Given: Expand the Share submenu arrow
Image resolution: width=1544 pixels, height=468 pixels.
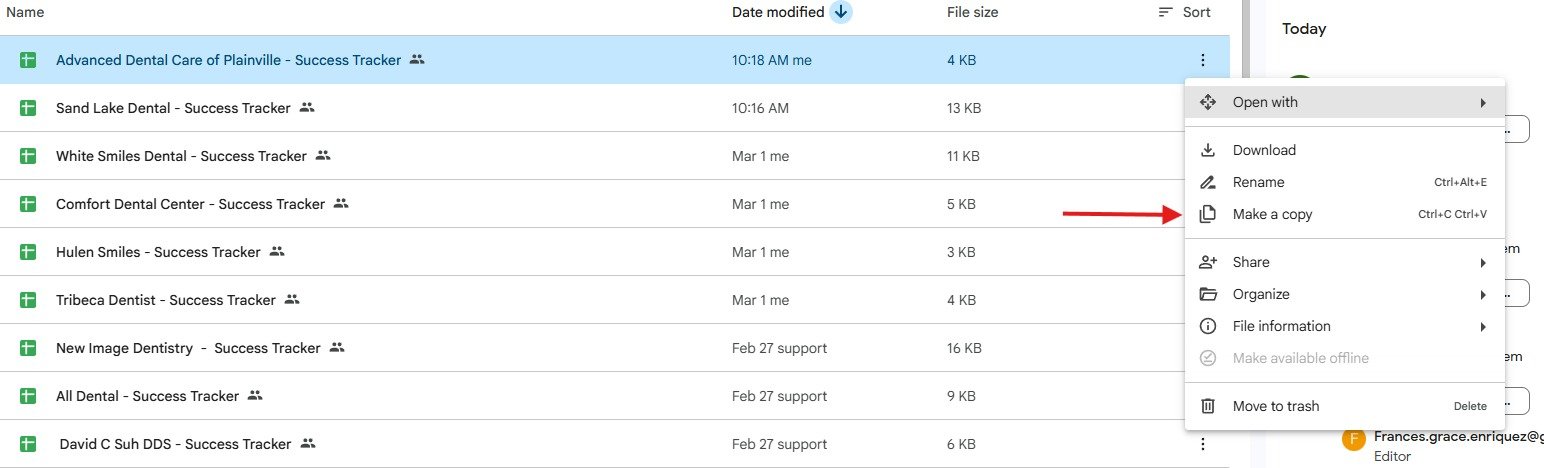Looking at the screenshot, I should 1484,262.
